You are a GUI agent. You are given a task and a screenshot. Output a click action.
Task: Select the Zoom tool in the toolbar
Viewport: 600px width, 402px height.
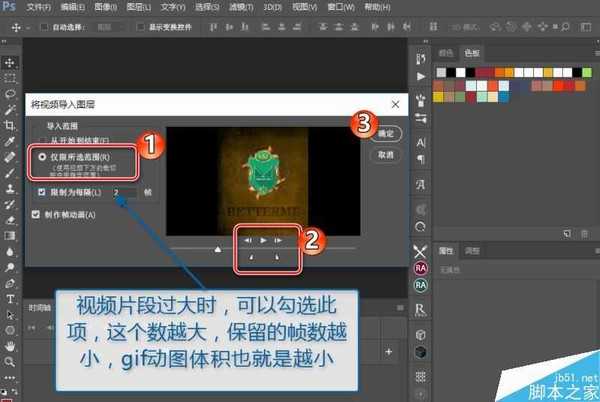[10, 361]
